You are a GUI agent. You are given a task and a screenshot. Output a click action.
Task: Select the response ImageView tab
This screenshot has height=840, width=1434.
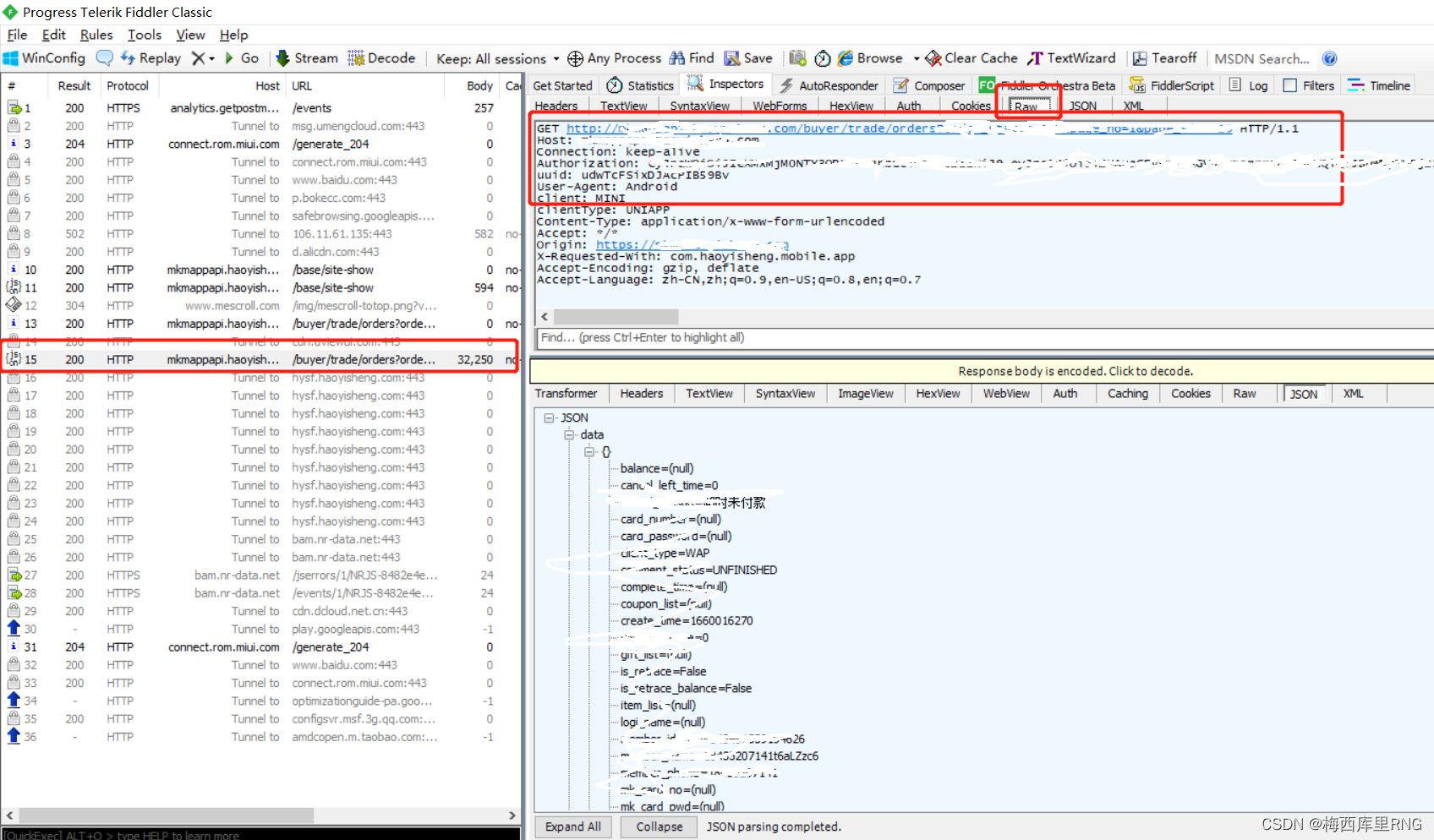pyautogui.click(x=866, y=394)
